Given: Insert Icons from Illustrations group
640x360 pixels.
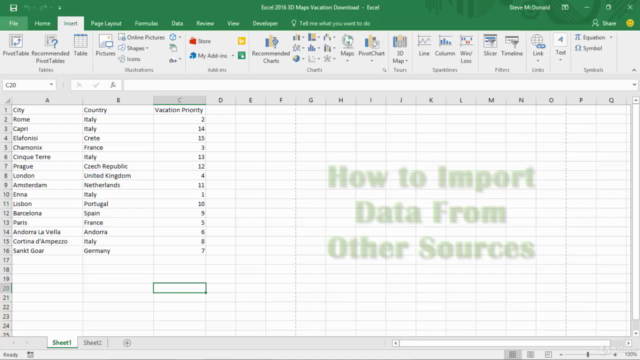Looking at the screenshot, I should [129, 59].
